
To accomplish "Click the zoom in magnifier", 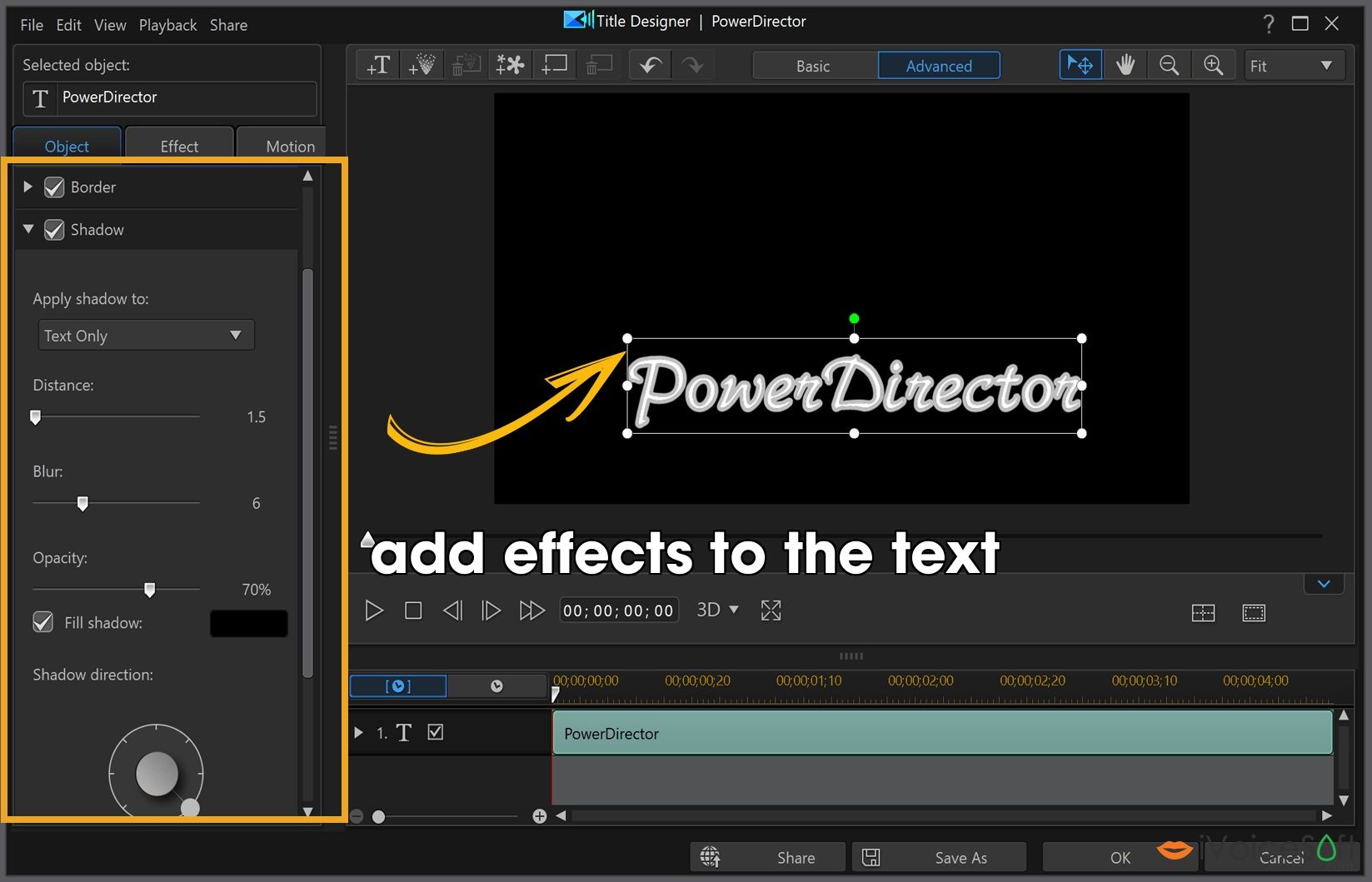I will click(1213, 65).
